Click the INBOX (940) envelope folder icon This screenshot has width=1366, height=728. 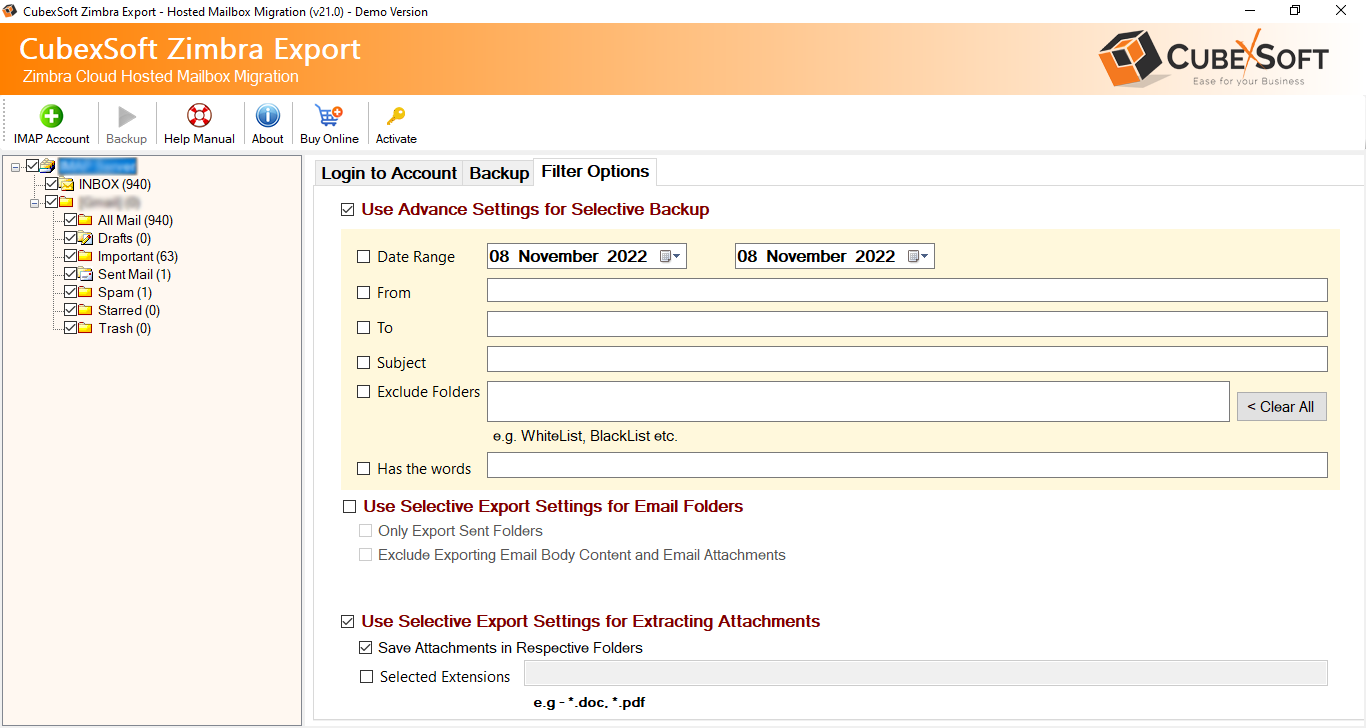point(67,184)
